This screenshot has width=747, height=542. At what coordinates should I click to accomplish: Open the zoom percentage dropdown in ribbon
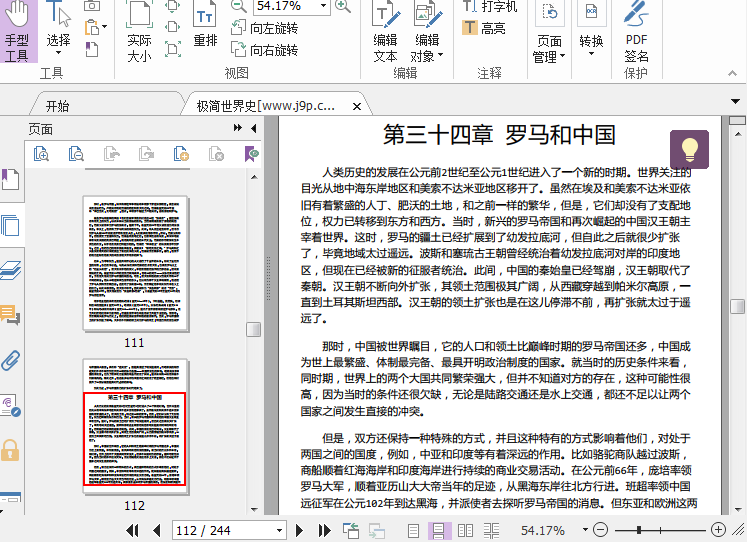[321, 7]
